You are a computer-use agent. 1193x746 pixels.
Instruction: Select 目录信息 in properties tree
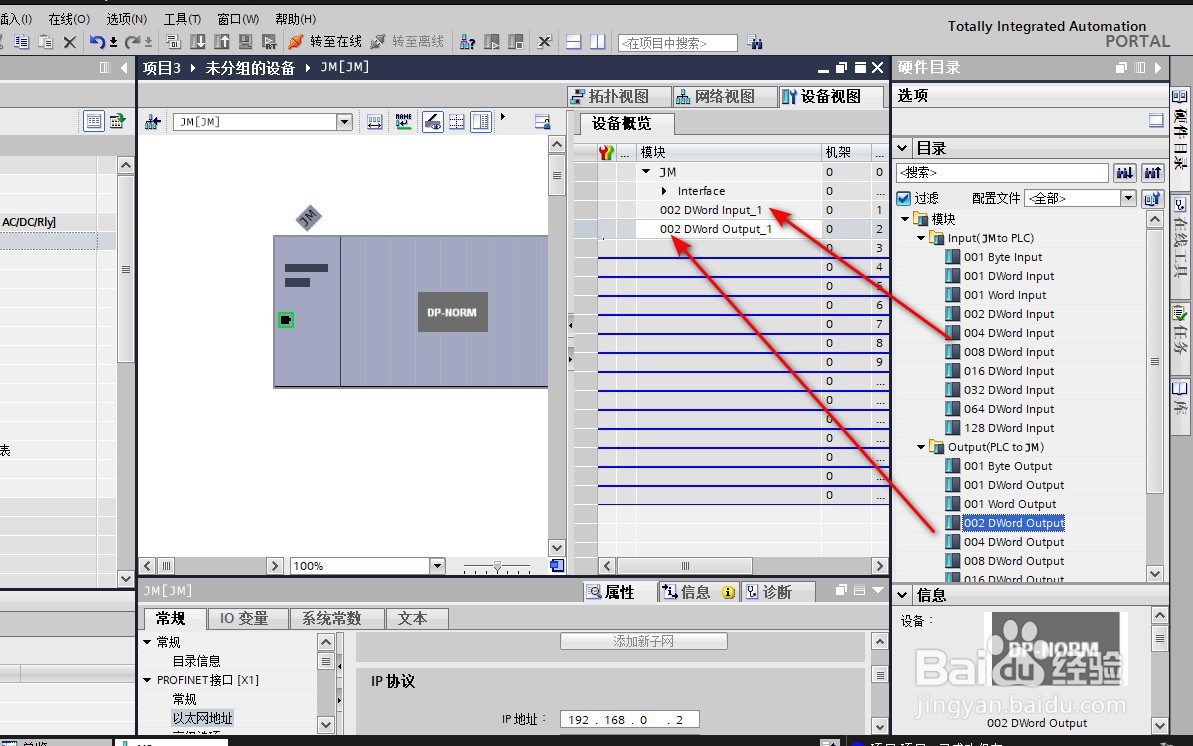[x=196, y=661]
